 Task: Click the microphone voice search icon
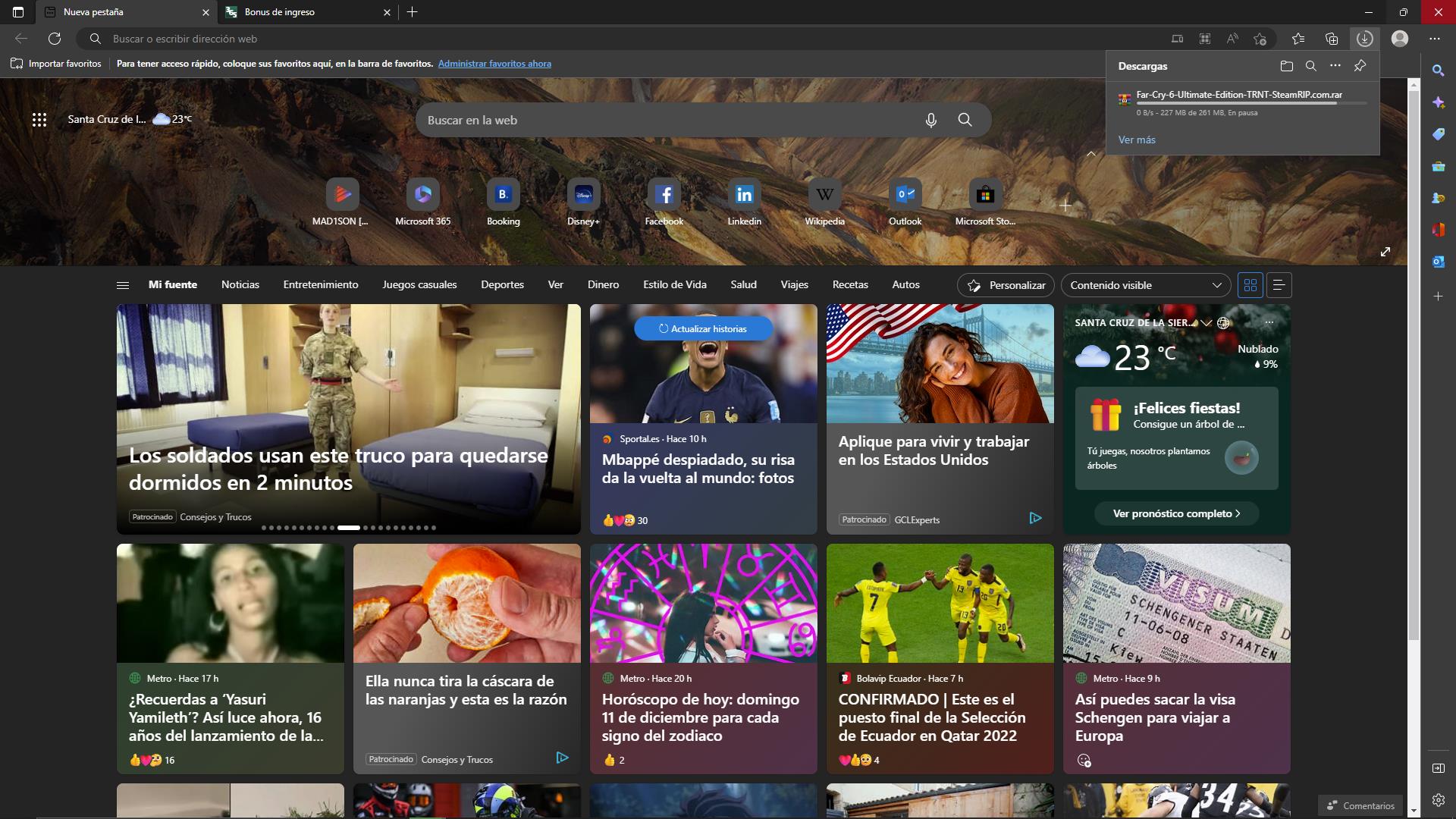click(x=930, y=120)
